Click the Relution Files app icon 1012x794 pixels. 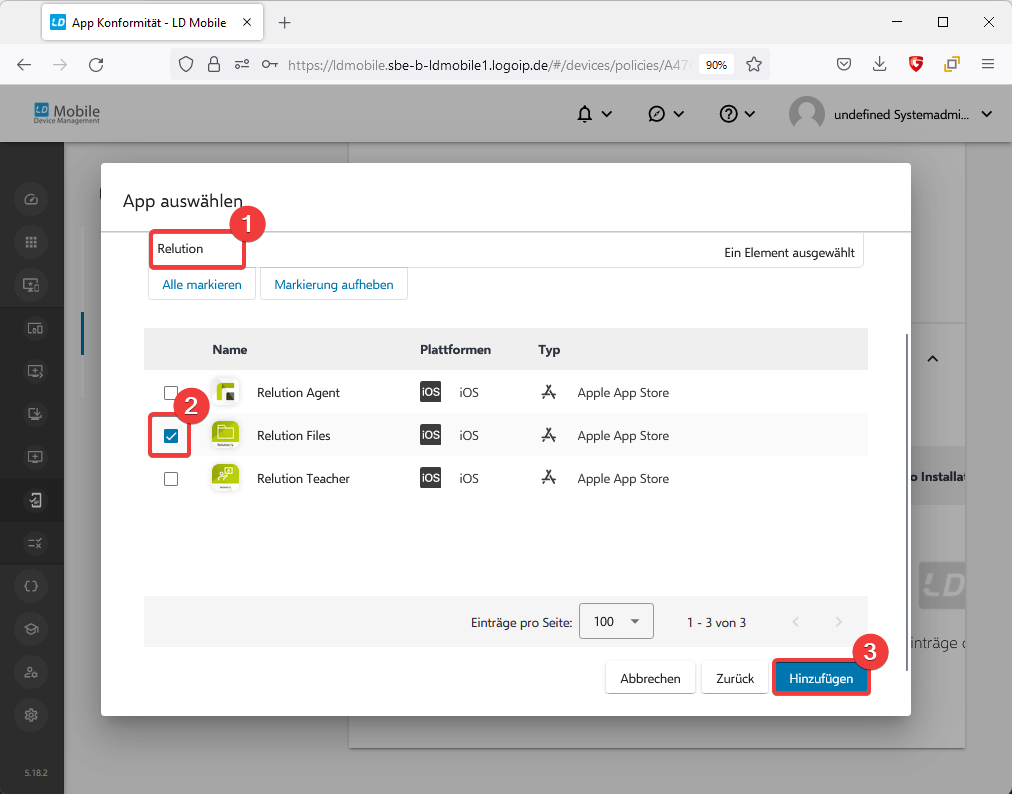tap(225, 434)
